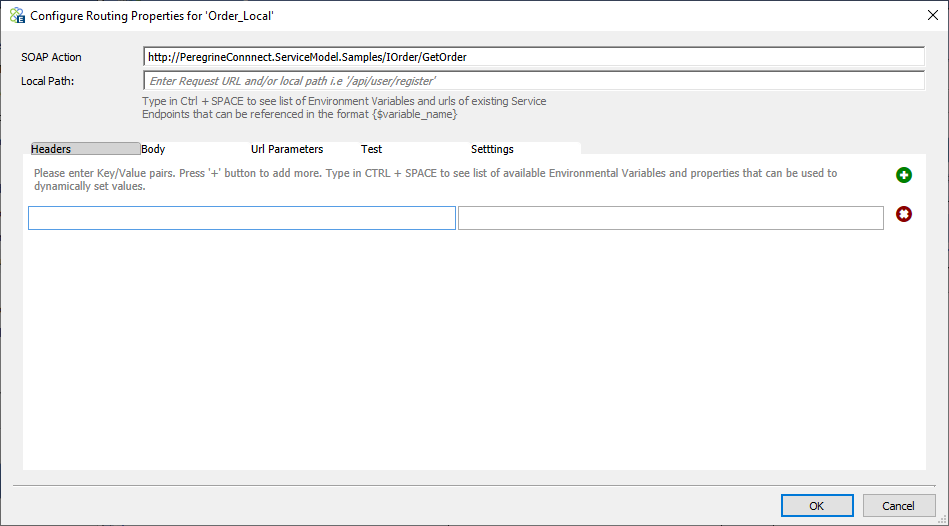Click the SOAP Action label
This screenshot has height=526, width=949.
[51, 57]
